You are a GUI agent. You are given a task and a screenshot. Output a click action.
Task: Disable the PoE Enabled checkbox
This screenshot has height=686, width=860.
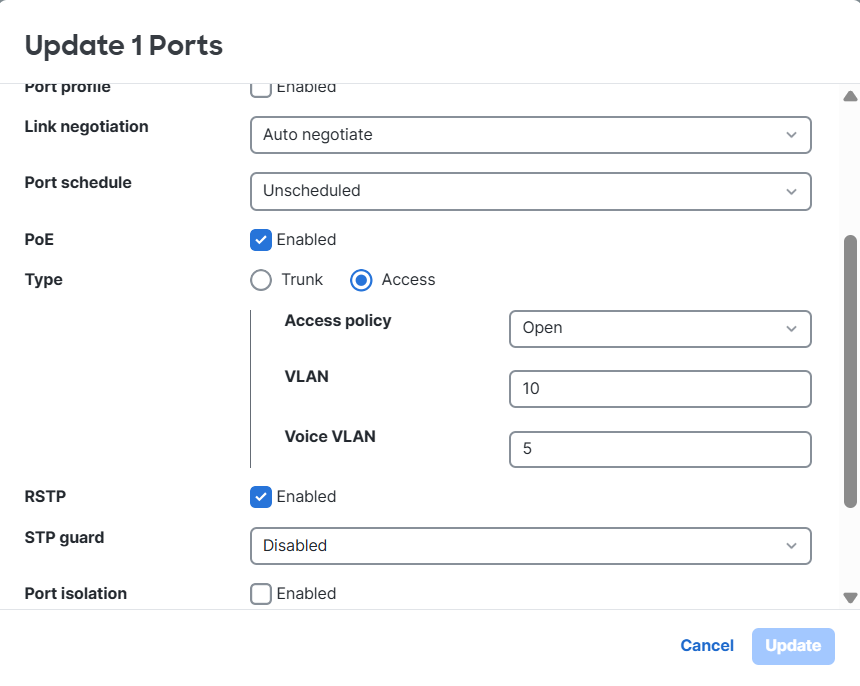pyautogui.click(x=261, y=240)
